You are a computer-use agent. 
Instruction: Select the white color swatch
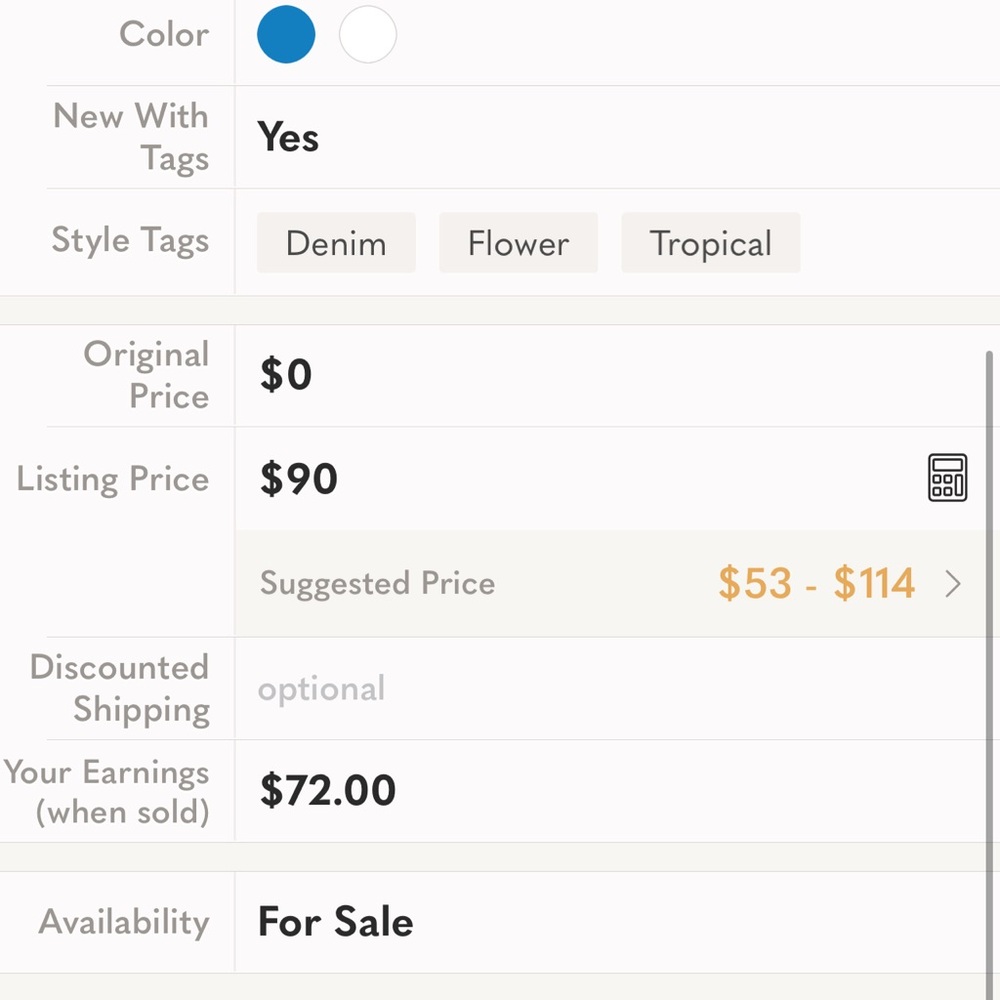point(368,35)
